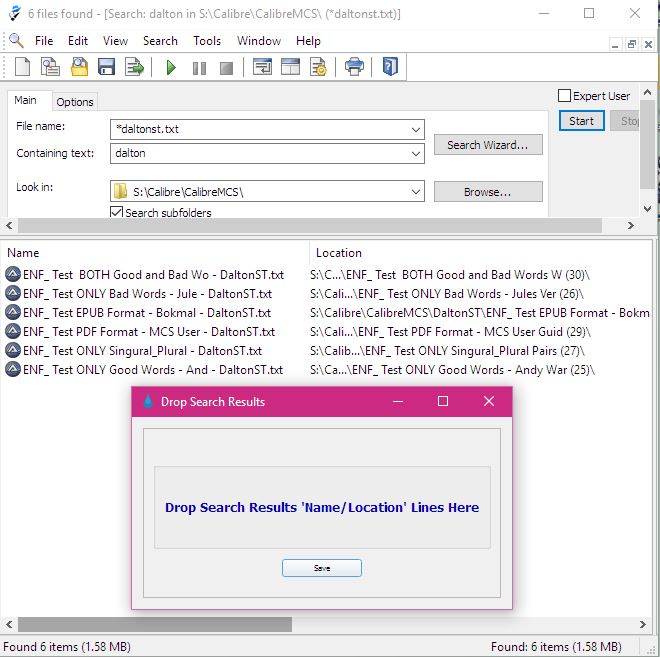Minimize the Drop Search Results window
660x657 pixels.
coord(398,401)
